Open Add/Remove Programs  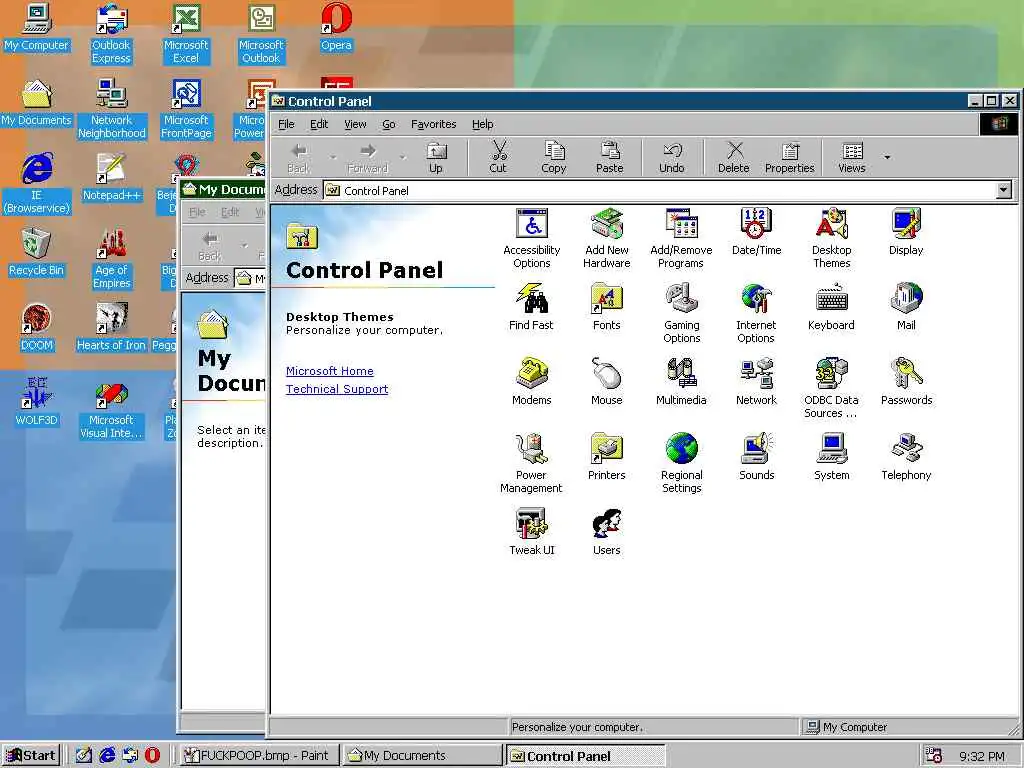681,238
